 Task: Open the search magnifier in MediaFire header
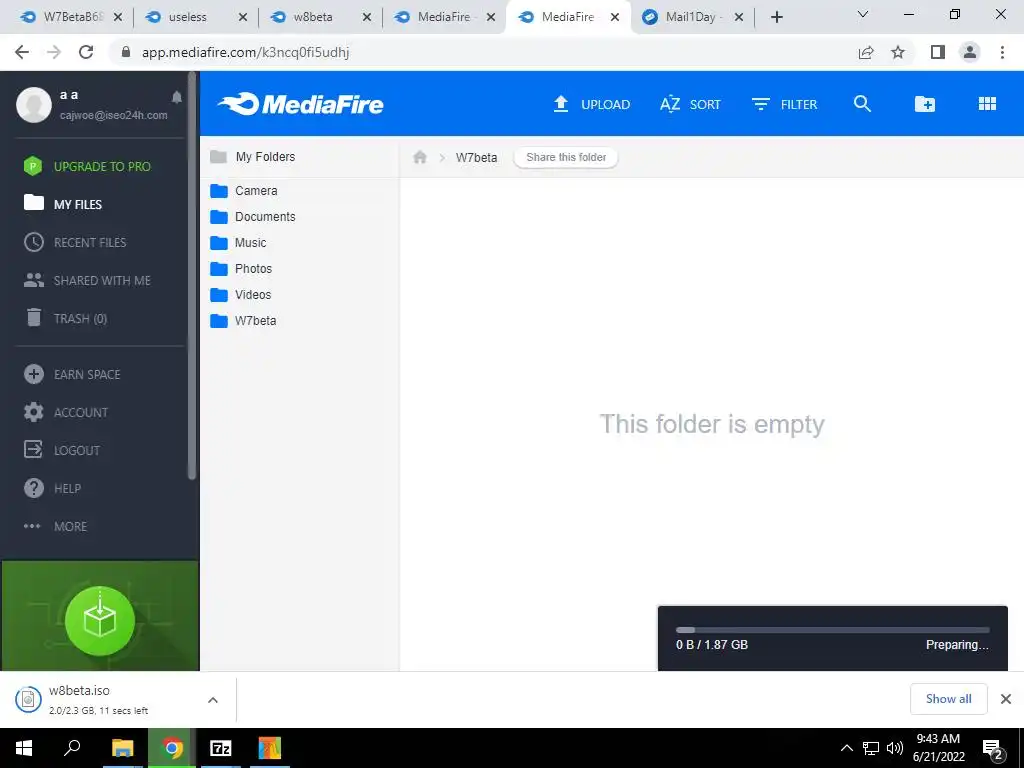[862, 104]
